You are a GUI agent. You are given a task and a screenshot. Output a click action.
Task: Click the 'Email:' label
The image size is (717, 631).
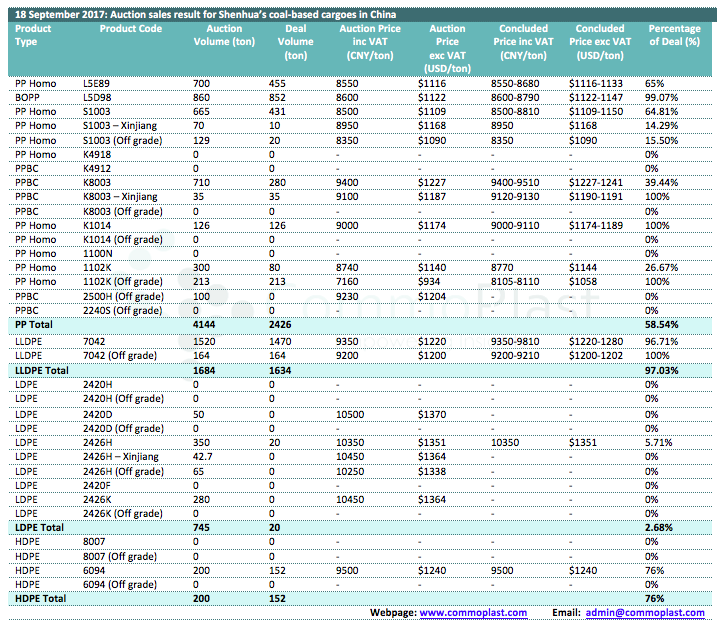[566, 613]
